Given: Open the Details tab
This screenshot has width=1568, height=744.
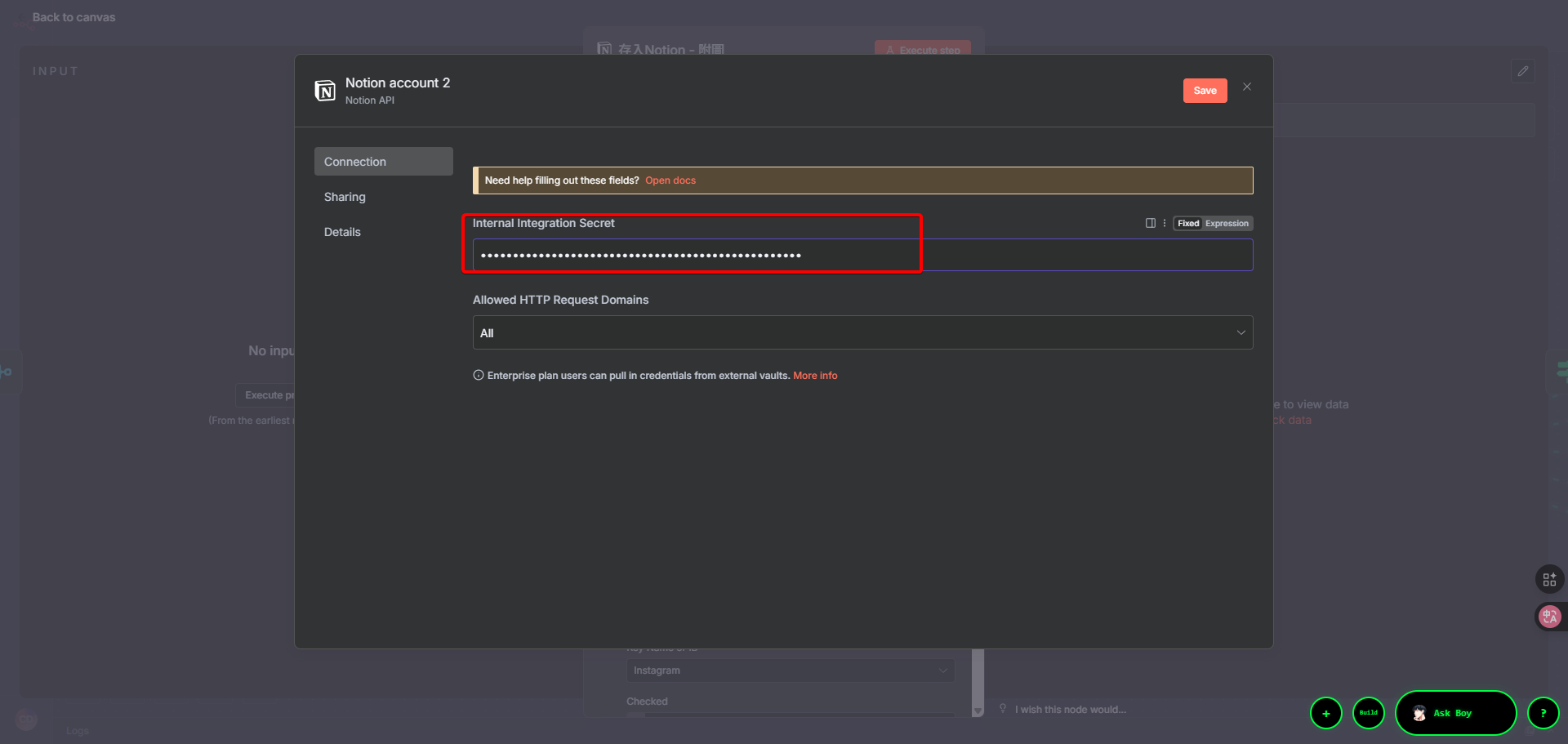Looking at the screenshot, I should [342, 232].
